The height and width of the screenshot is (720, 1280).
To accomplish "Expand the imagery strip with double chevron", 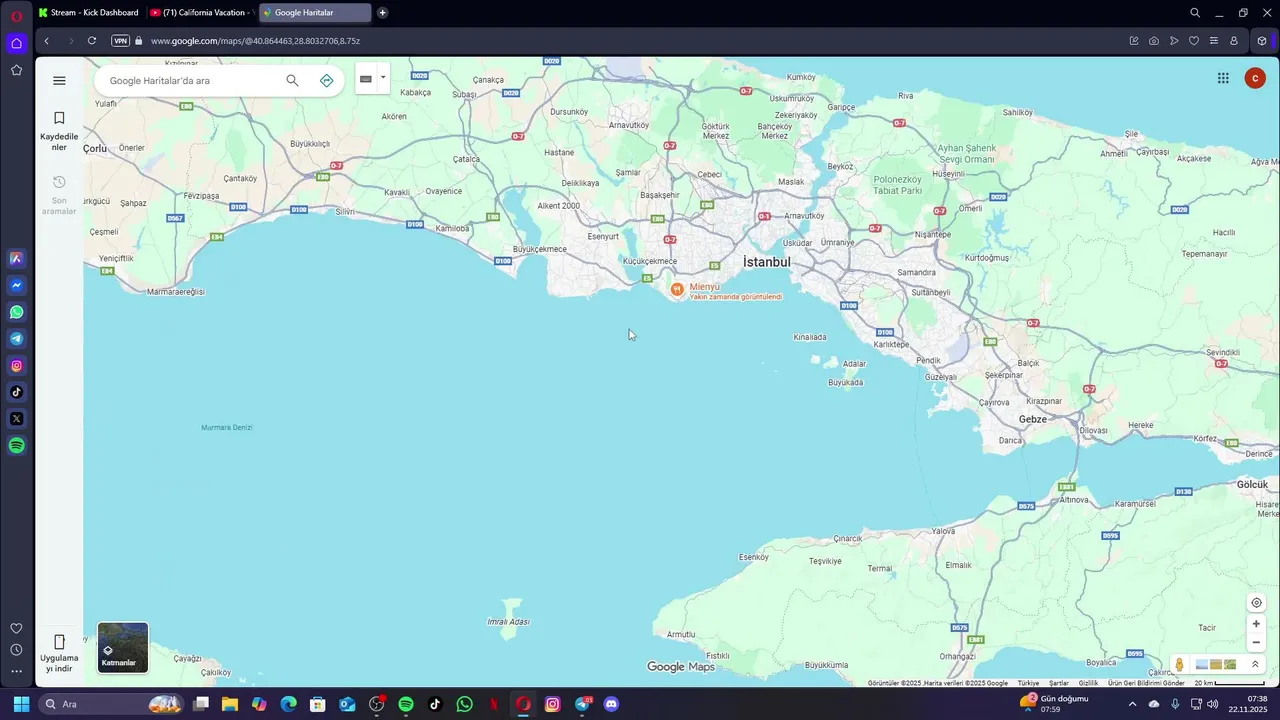I will [1255, 664].
